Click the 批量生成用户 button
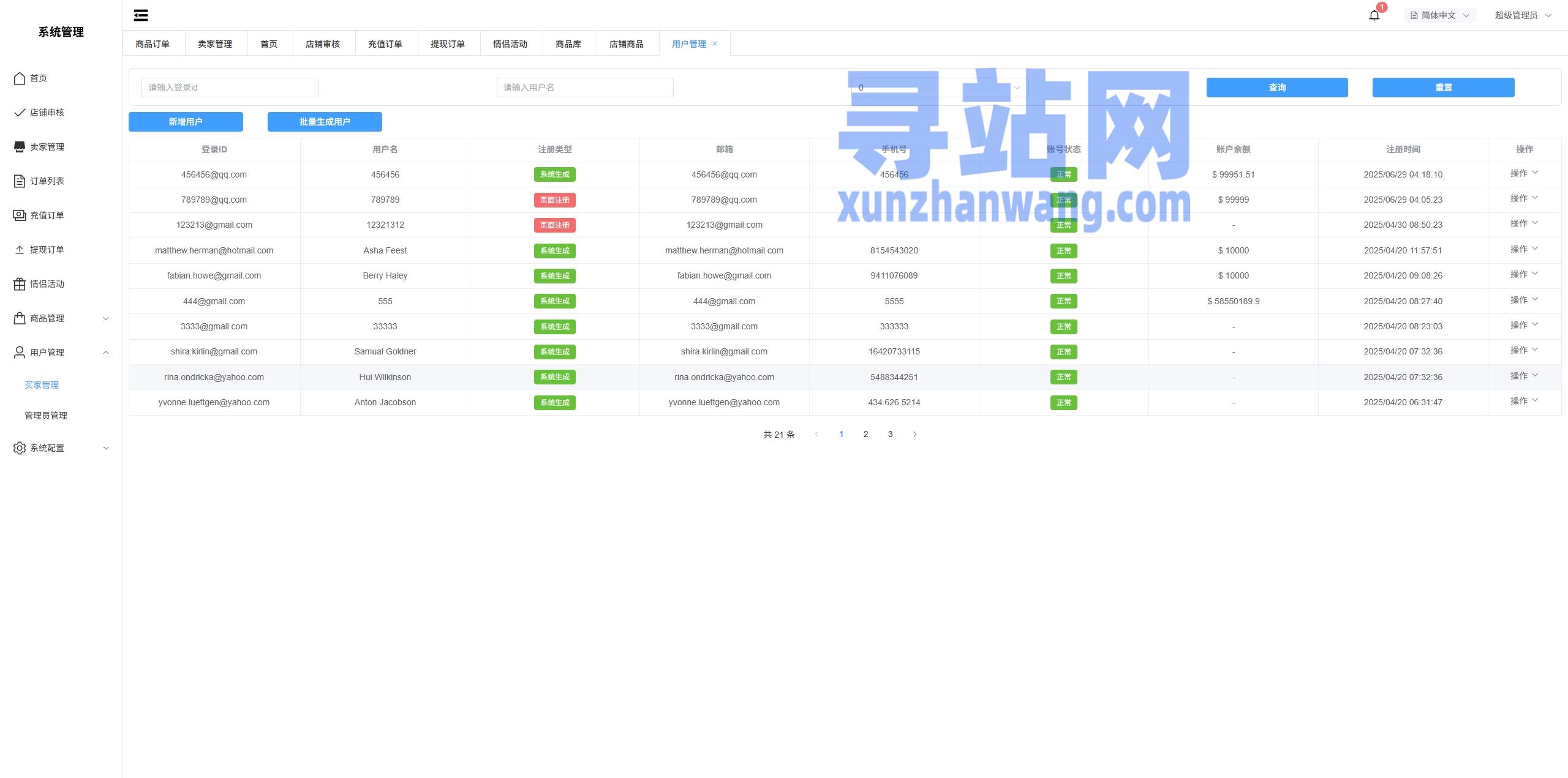This screenshot has width=1568, height=778. coord(325,122)
